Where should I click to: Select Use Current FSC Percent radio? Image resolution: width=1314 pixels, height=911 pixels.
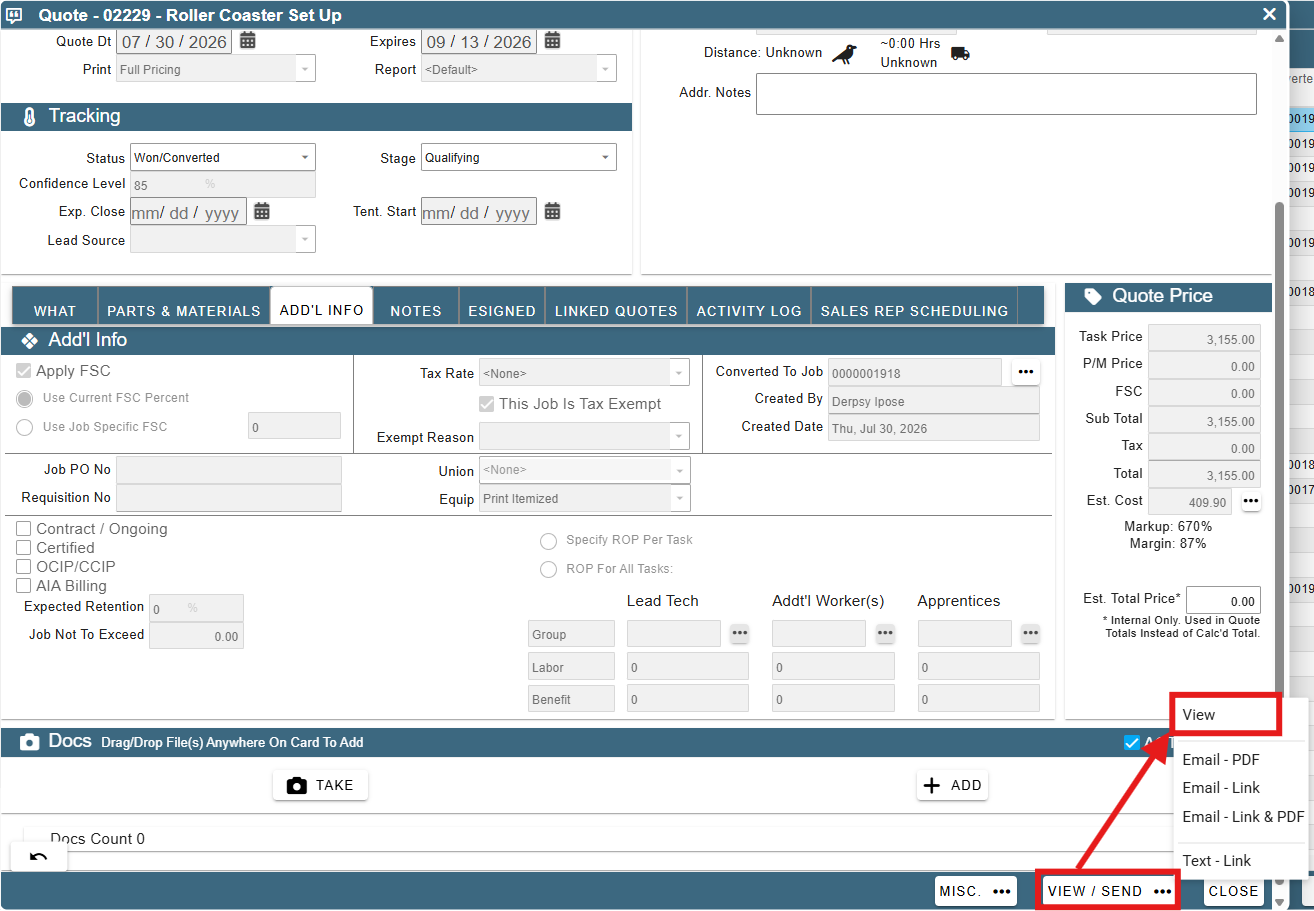click(25, 398)
